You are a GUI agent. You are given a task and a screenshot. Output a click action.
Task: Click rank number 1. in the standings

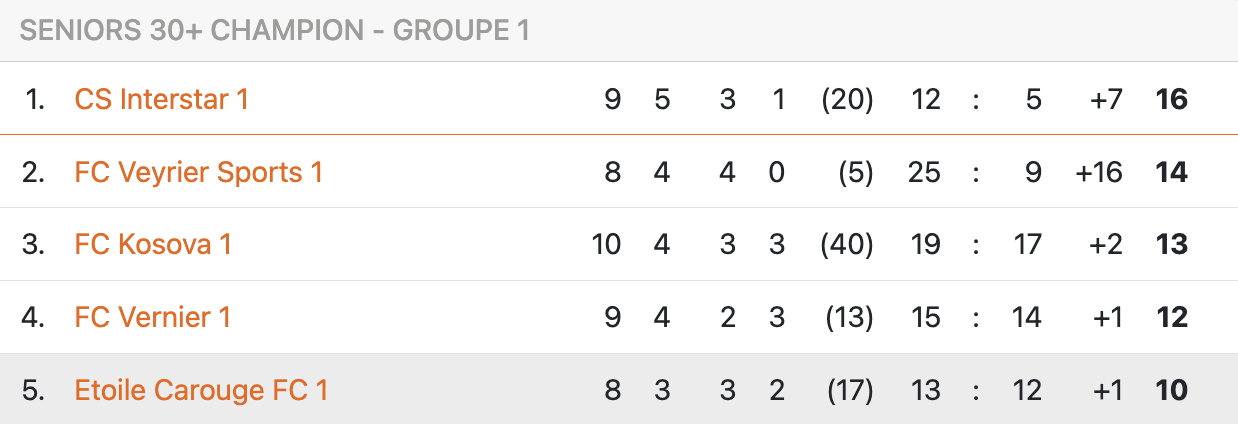(x=35, y=99)
